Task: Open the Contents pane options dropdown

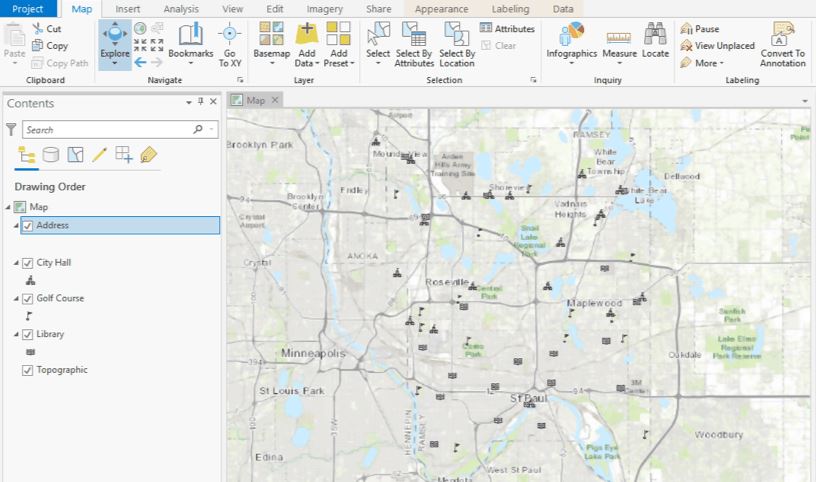Action: (189, 103)
